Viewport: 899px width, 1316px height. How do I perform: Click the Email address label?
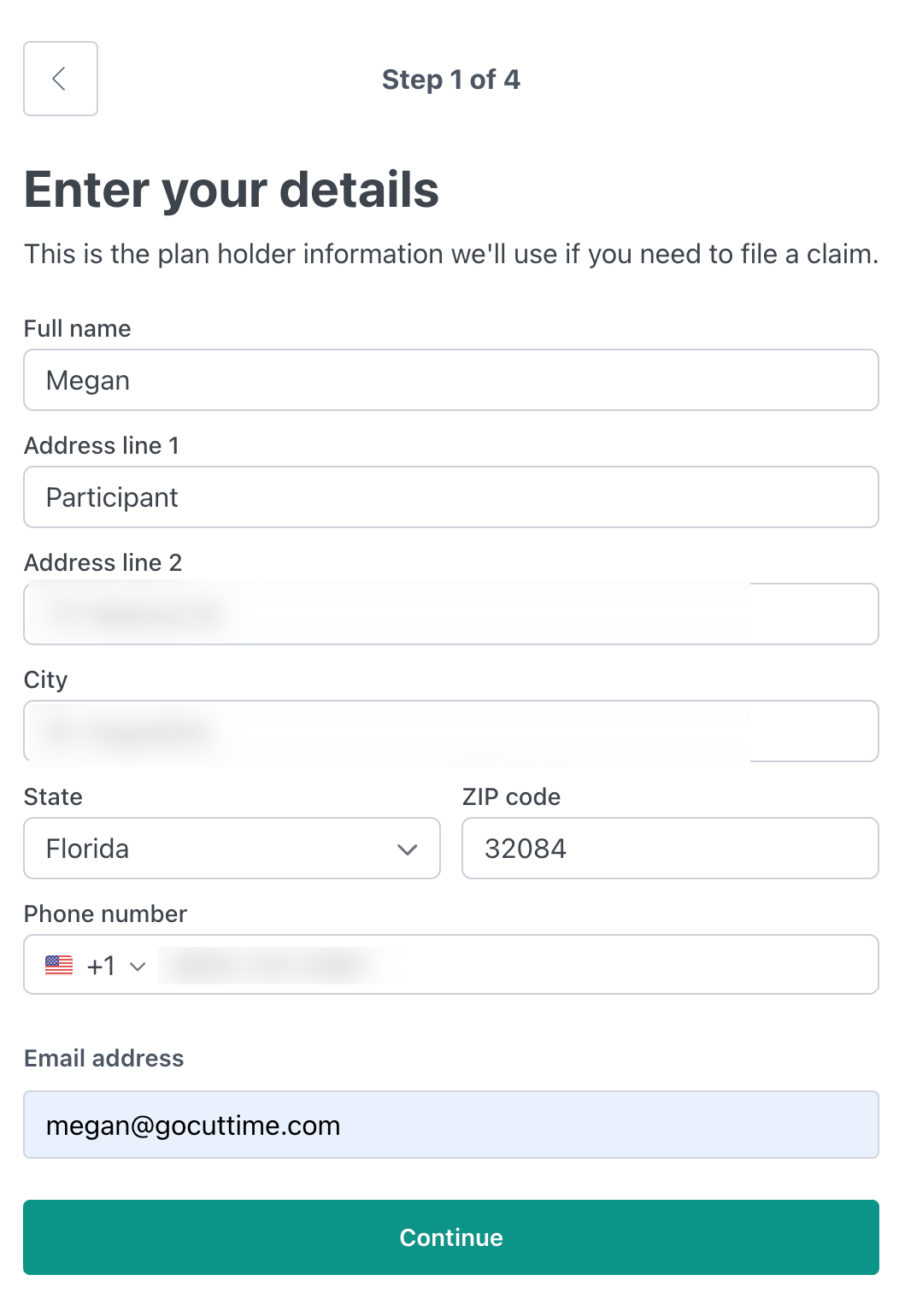(x=104, y=1058)
